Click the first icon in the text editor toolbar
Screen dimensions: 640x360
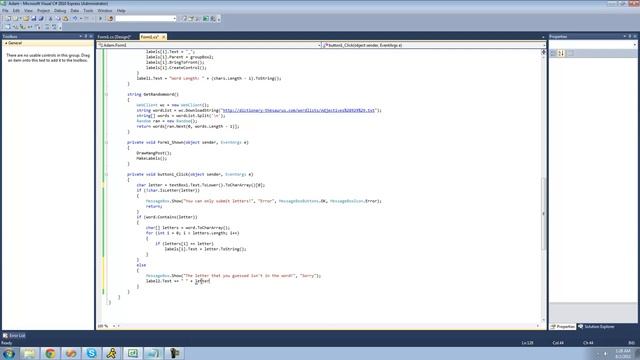coord(7,27)
